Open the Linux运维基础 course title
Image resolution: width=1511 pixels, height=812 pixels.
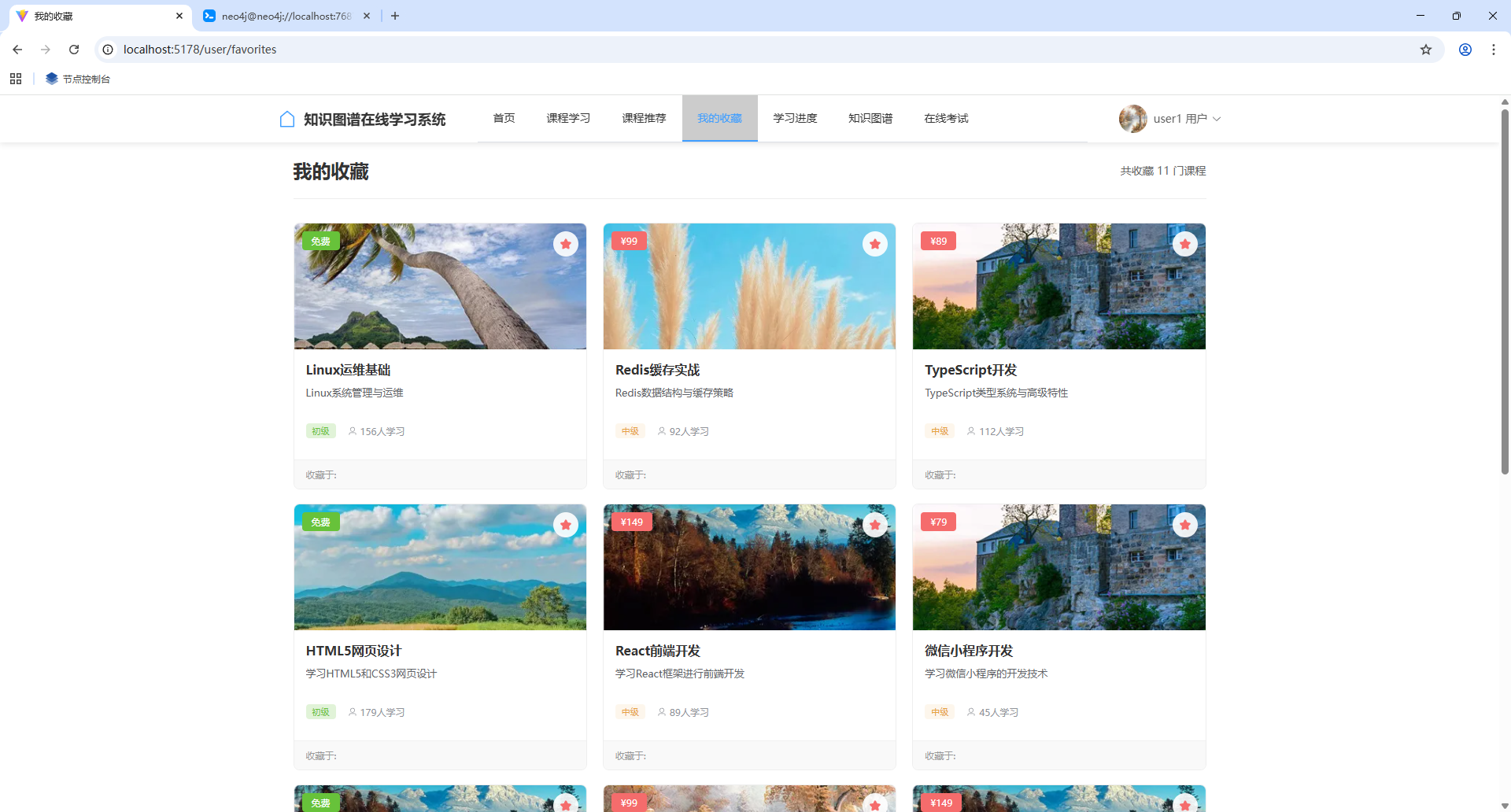tap(348, 370)
